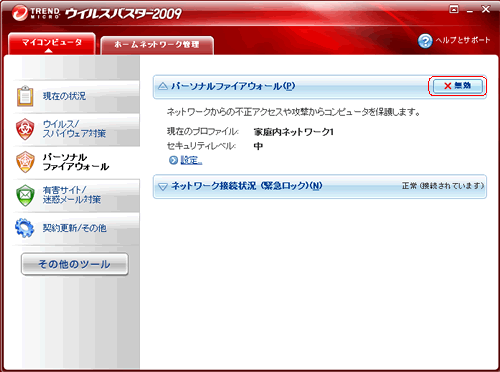Click the 現在のプロファイル label
The height and width of the screenshot is (372, 500).
click(x=203, y=131)
